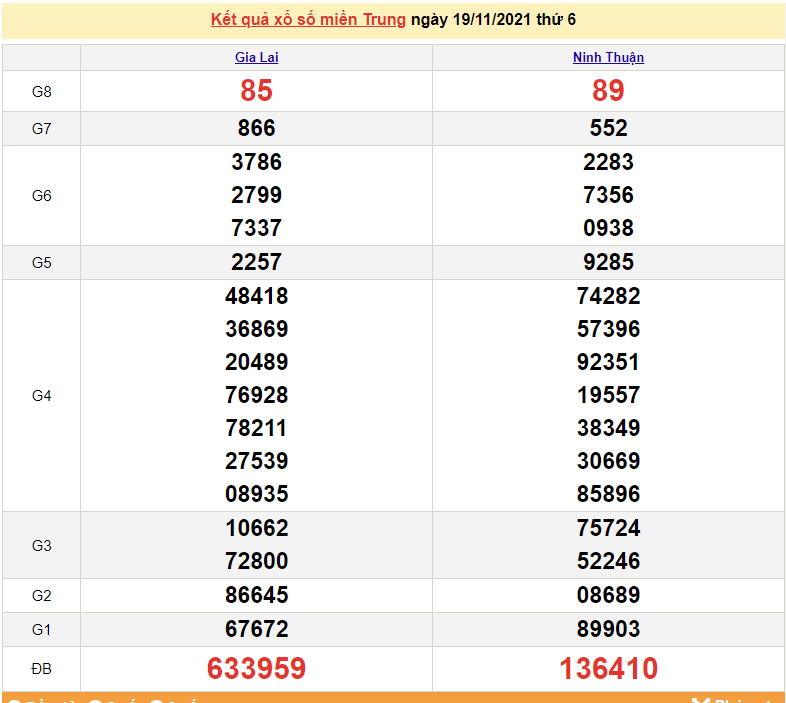786x703 pixels.
Task: Click the G4 row label
Action: coord(41,396)
